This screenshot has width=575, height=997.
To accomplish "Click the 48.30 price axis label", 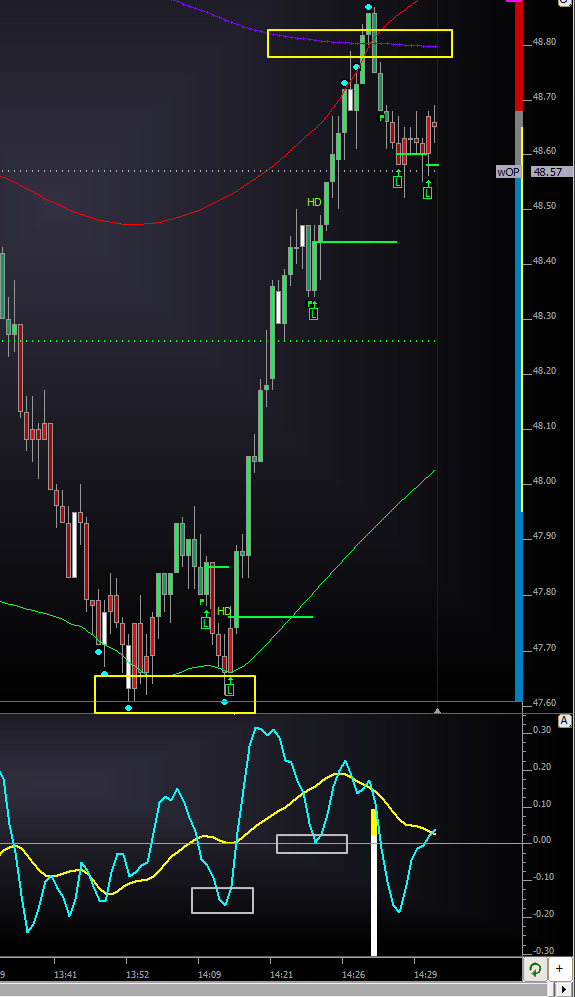I will click(544, 316).
